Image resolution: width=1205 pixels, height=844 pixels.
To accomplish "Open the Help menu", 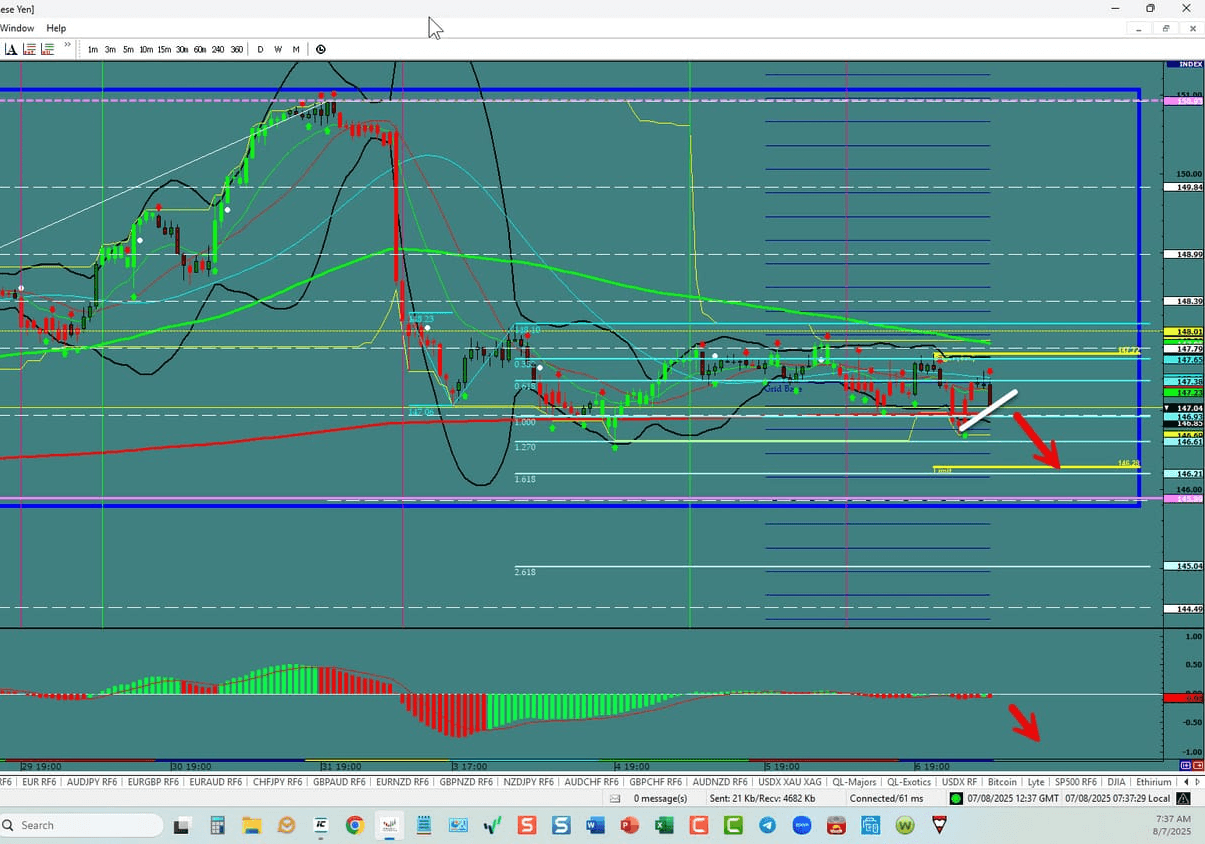I will pos(56,28).
